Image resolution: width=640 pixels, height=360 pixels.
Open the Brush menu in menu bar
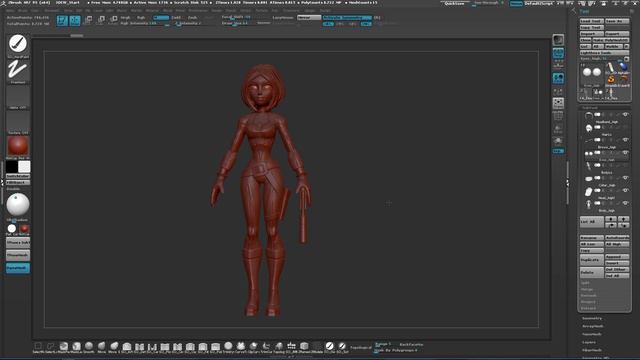pos(22,11)
